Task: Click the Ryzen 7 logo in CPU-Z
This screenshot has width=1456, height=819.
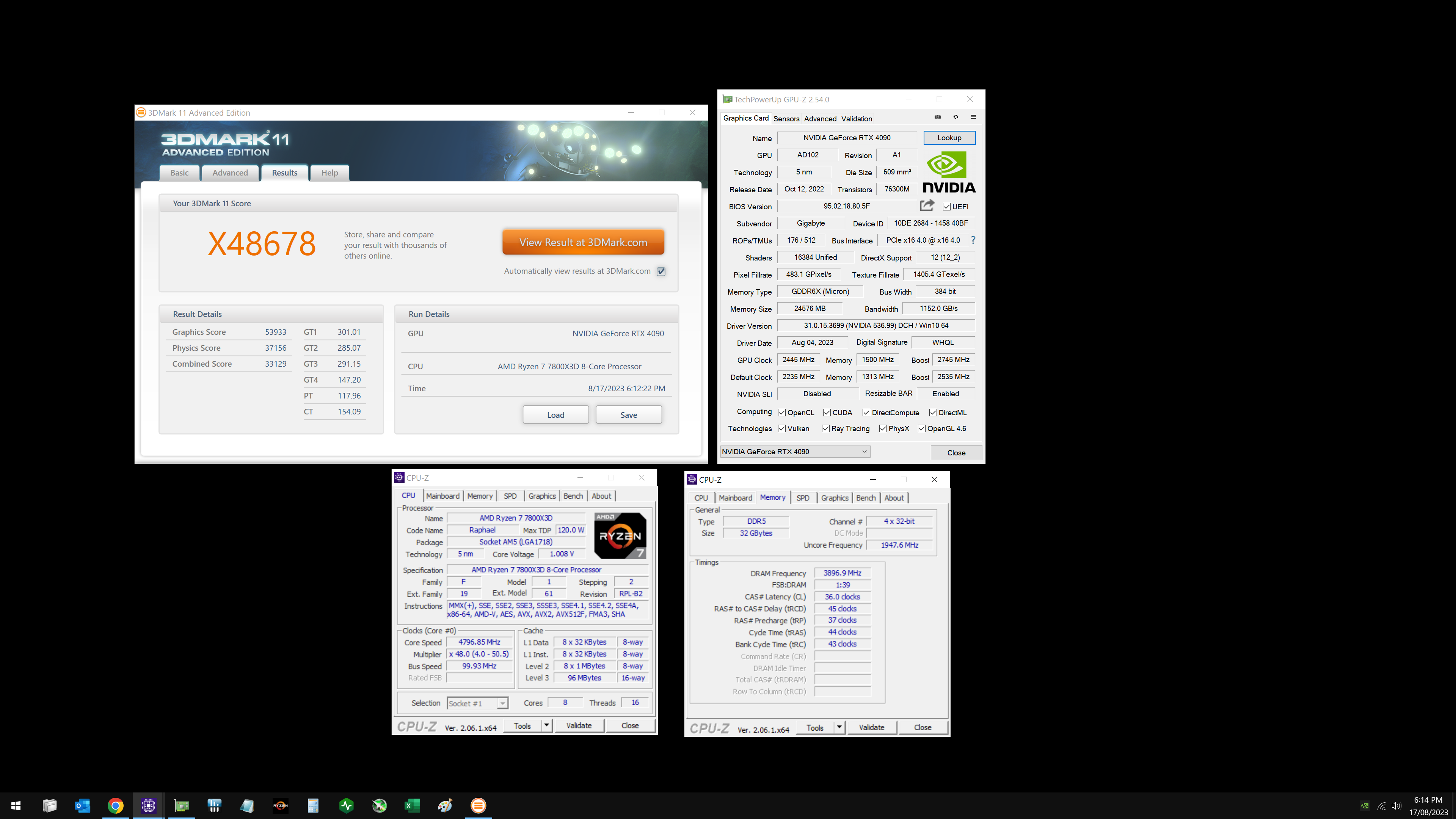Action: (x=620, y=536)
